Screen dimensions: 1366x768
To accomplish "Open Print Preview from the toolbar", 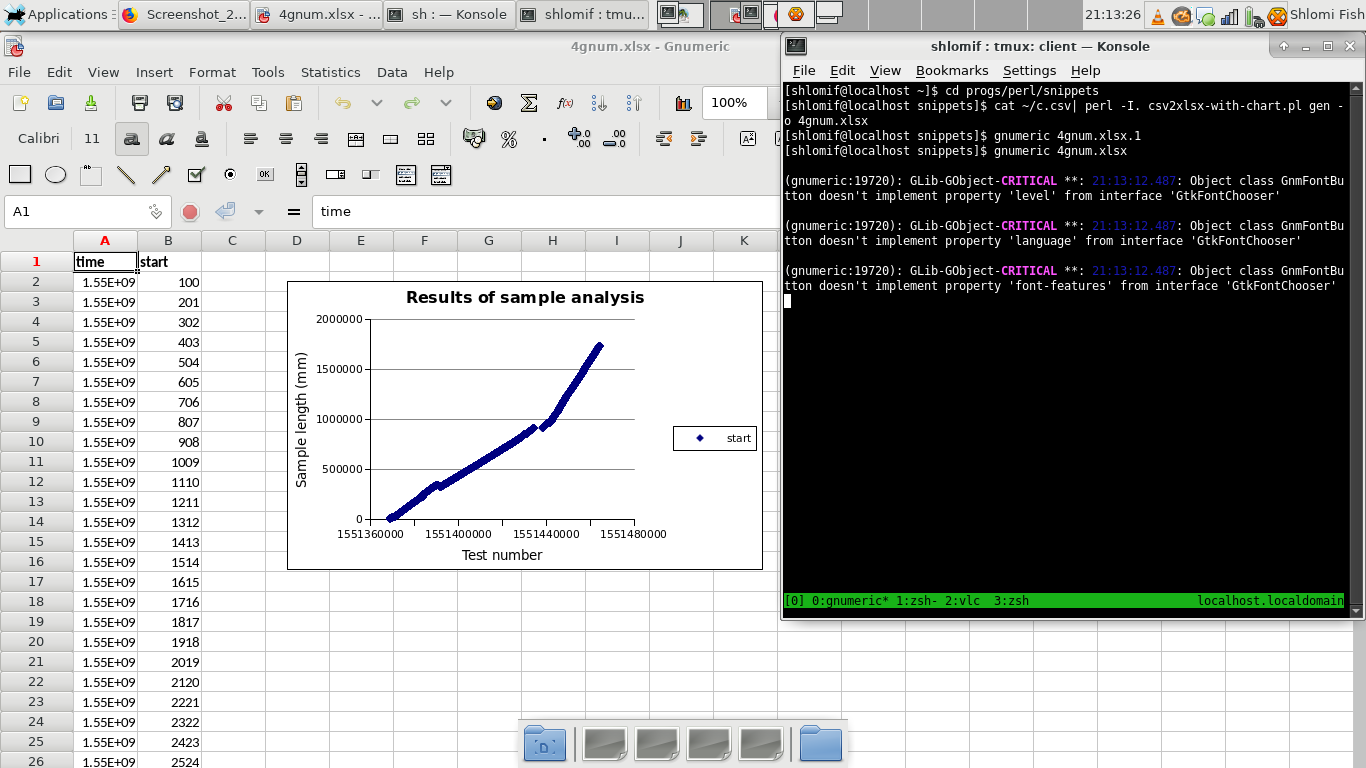I will coord(175,103).
